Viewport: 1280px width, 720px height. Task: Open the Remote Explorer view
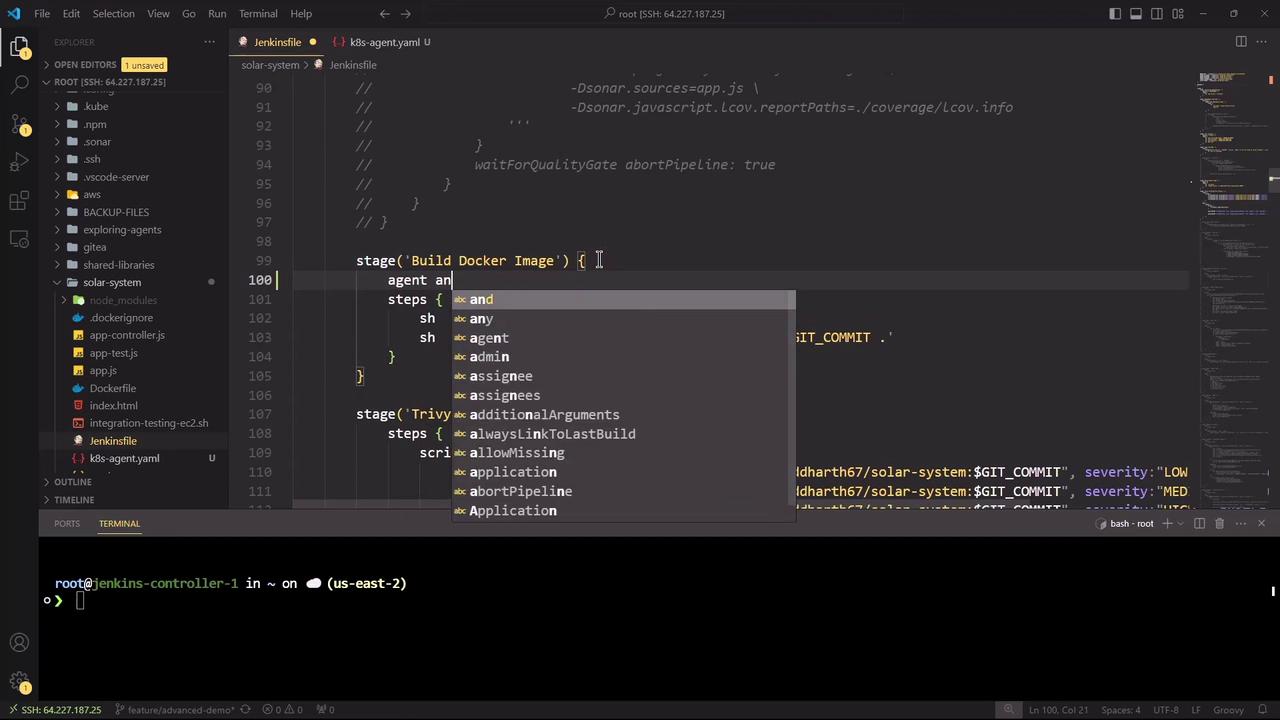coord(19,240)
